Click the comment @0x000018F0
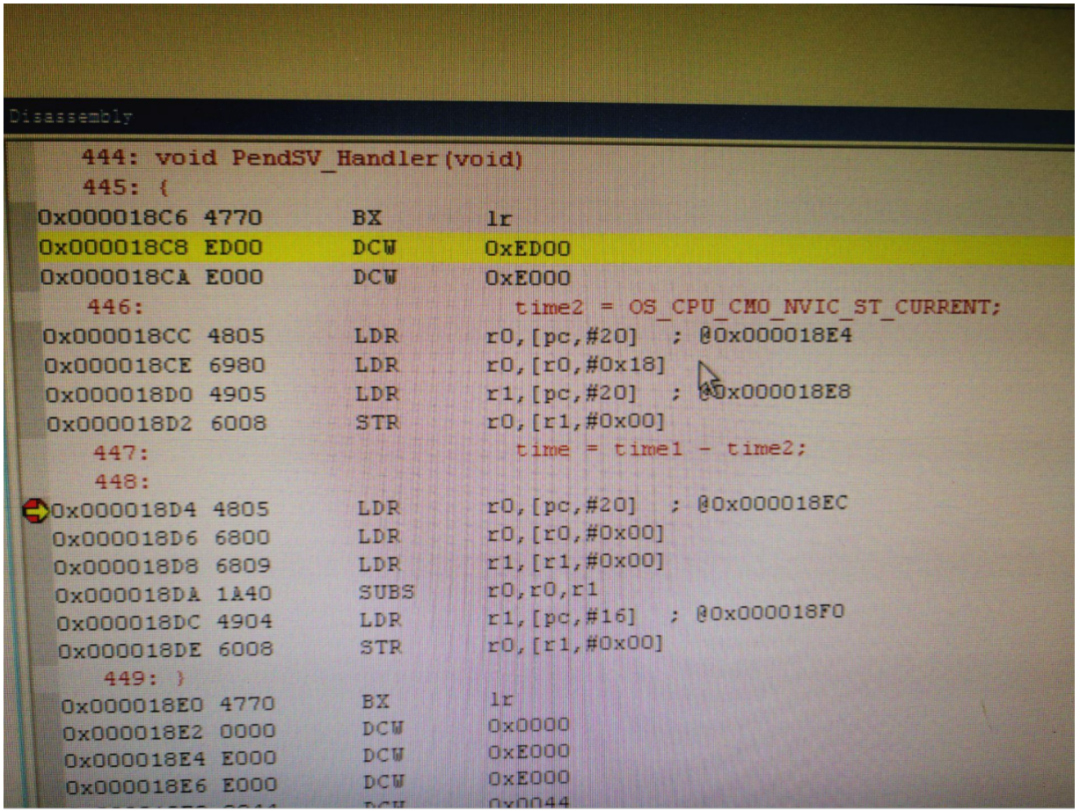Image resolution: width=1080 pixels, height=811 pixels. [769, 613]
